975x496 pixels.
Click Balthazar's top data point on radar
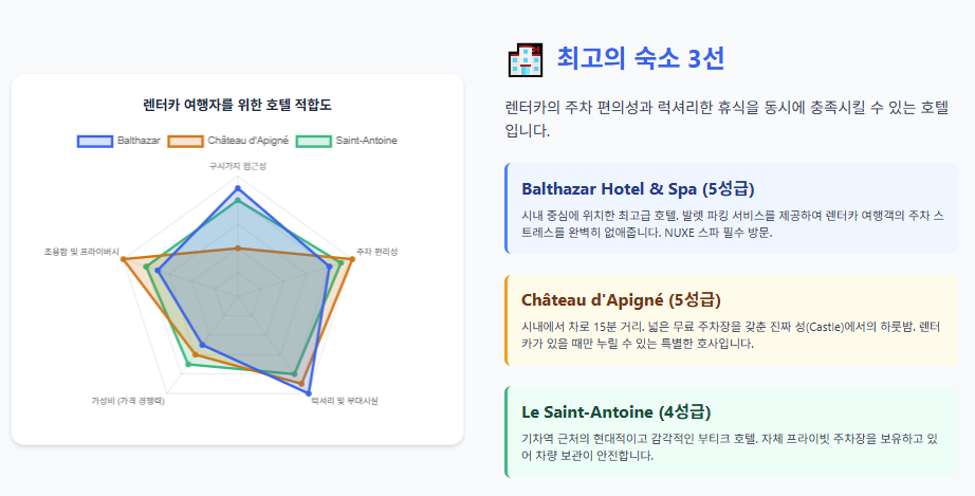click(238, 188)
